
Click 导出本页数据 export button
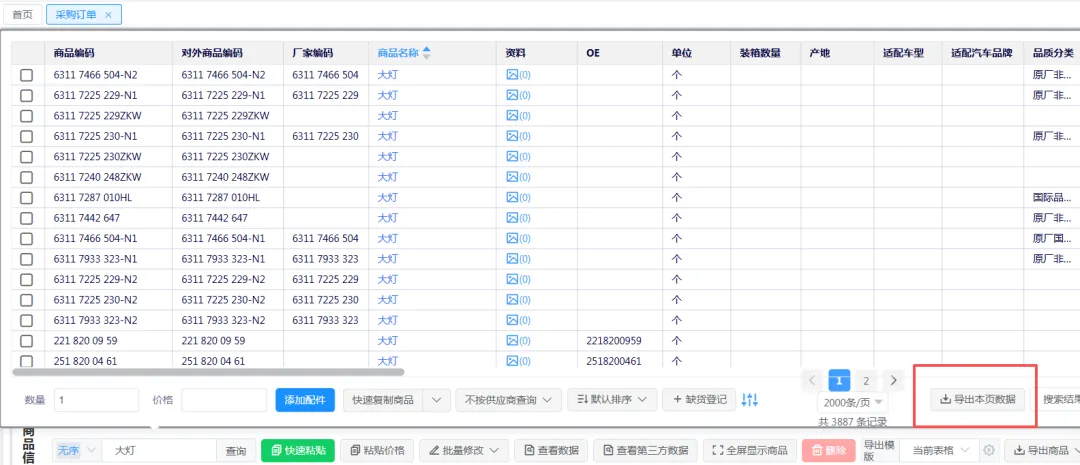point(977,400)
